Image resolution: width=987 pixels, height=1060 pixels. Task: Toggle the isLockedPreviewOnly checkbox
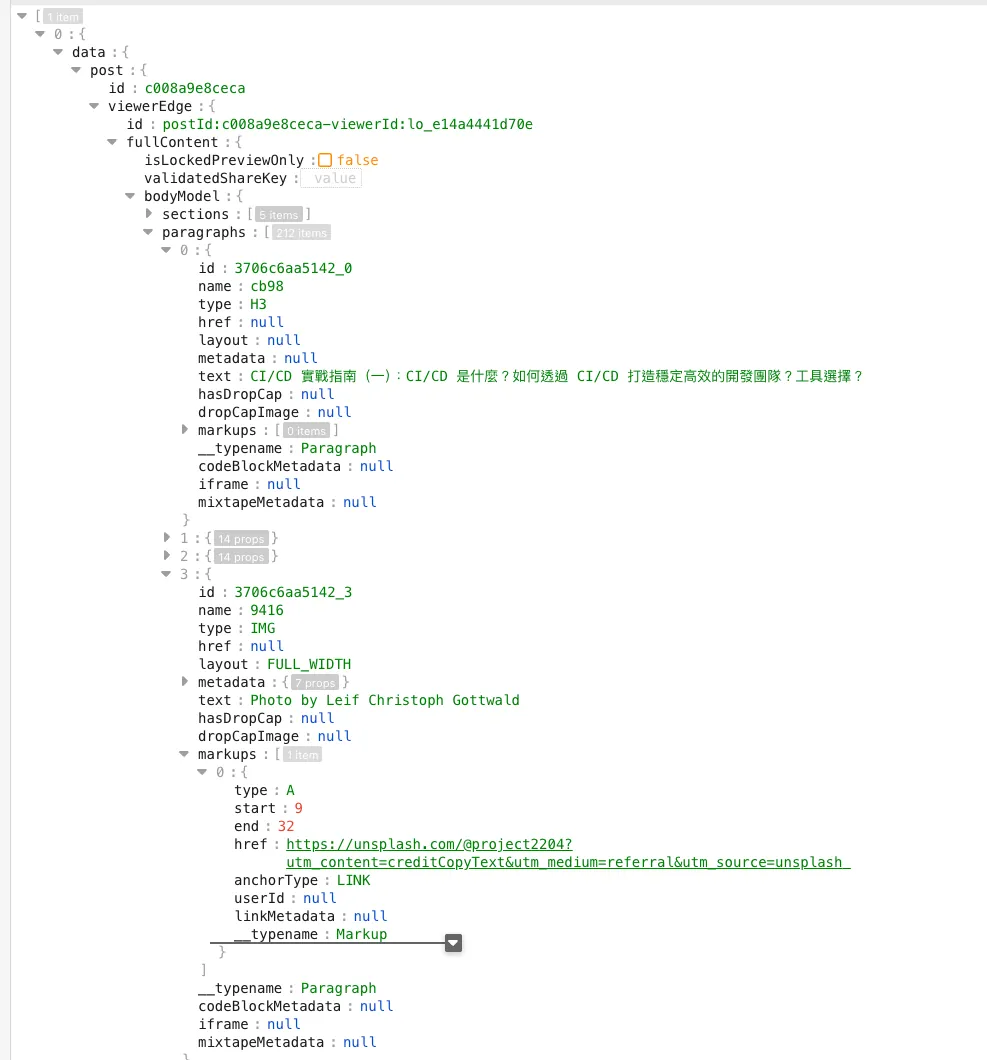325,160
